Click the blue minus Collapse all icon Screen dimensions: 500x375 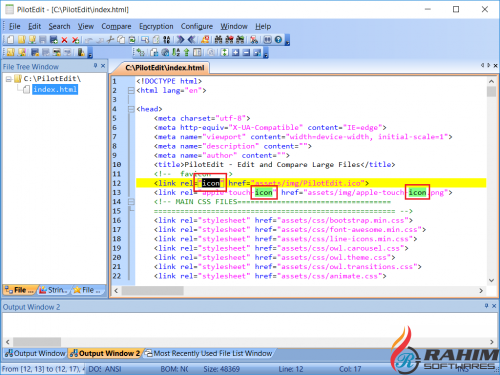click(x=246, y=52)
